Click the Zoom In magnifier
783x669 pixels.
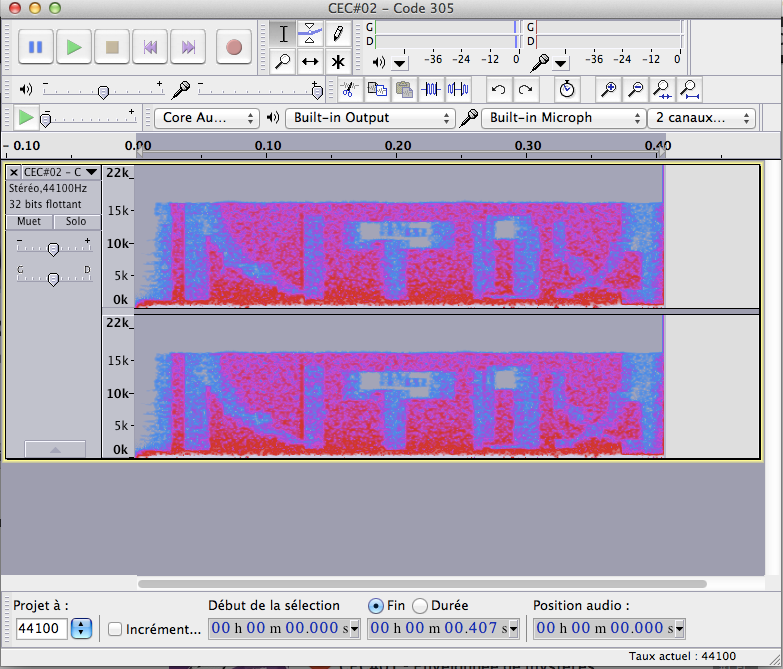609,90
